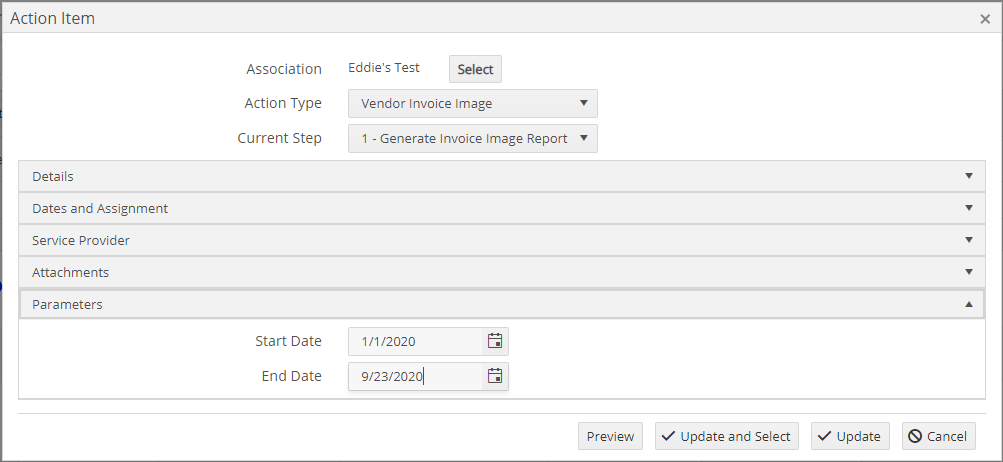The image size is (1003, 462).
Task: Click the Update and Select button
Action: click(x=727, y=436)
